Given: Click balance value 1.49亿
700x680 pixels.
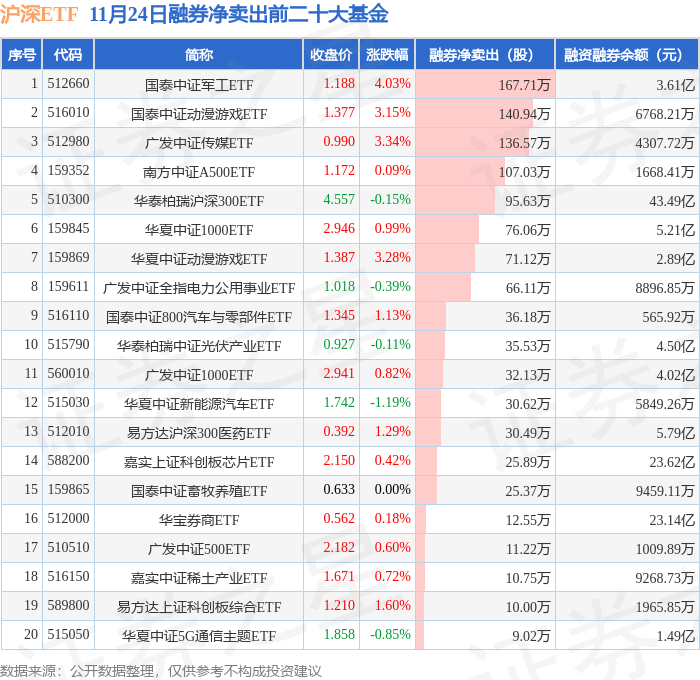Looking at the screenshot, I should 675,636.
